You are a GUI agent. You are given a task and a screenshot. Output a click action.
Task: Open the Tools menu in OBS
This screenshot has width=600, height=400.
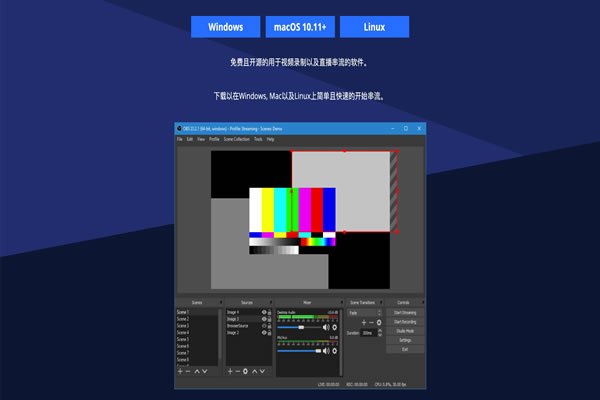pyautogui.click(x=258, y=139)
